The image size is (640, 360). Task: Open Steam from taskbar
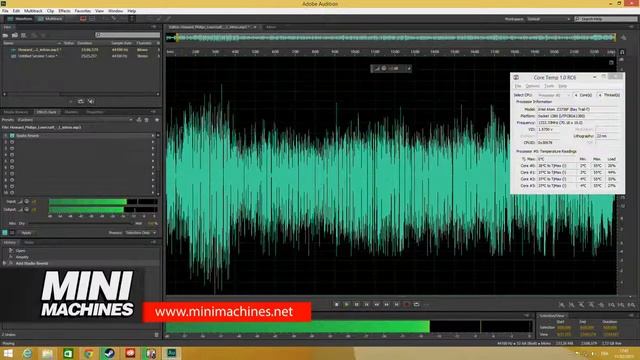click(x=109, y=353)
